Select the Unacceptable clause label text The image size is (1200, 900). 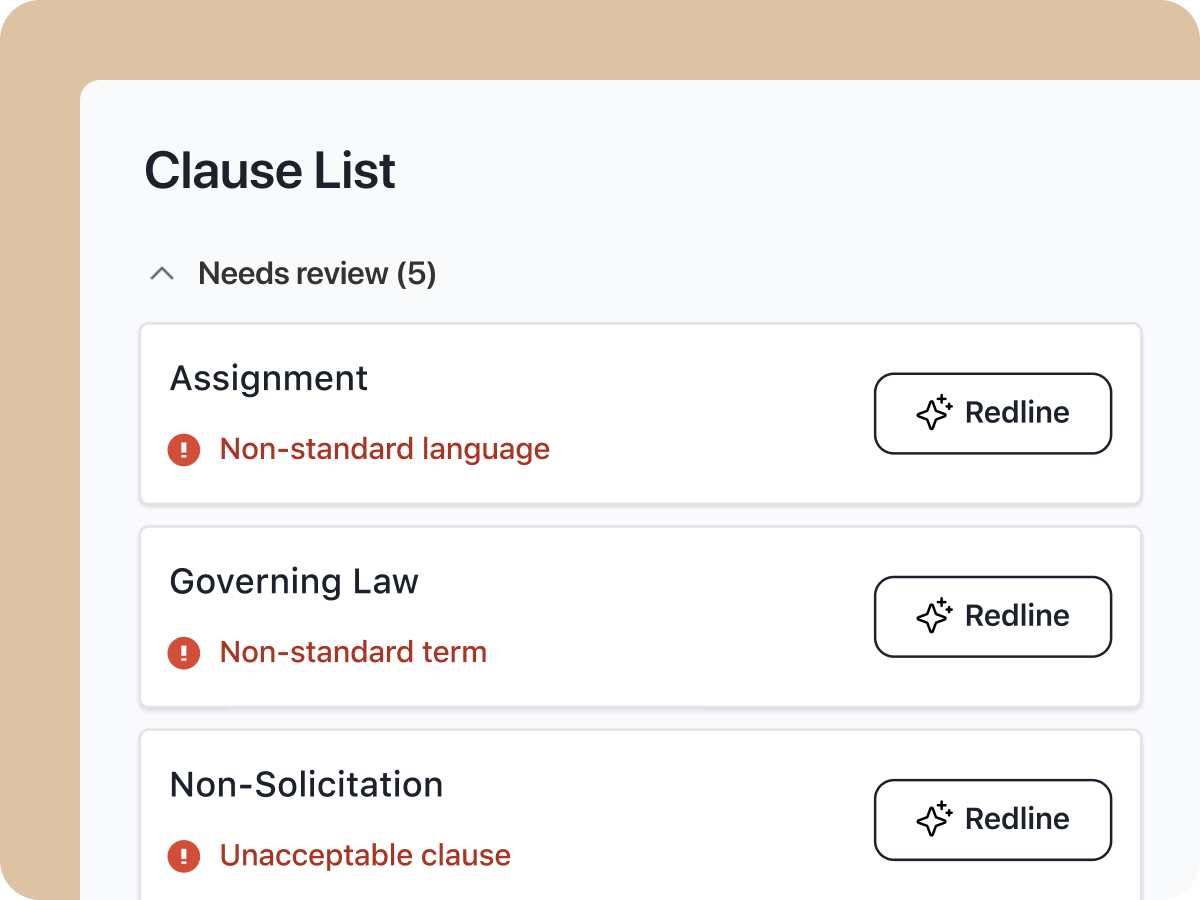tap(364, 856)
